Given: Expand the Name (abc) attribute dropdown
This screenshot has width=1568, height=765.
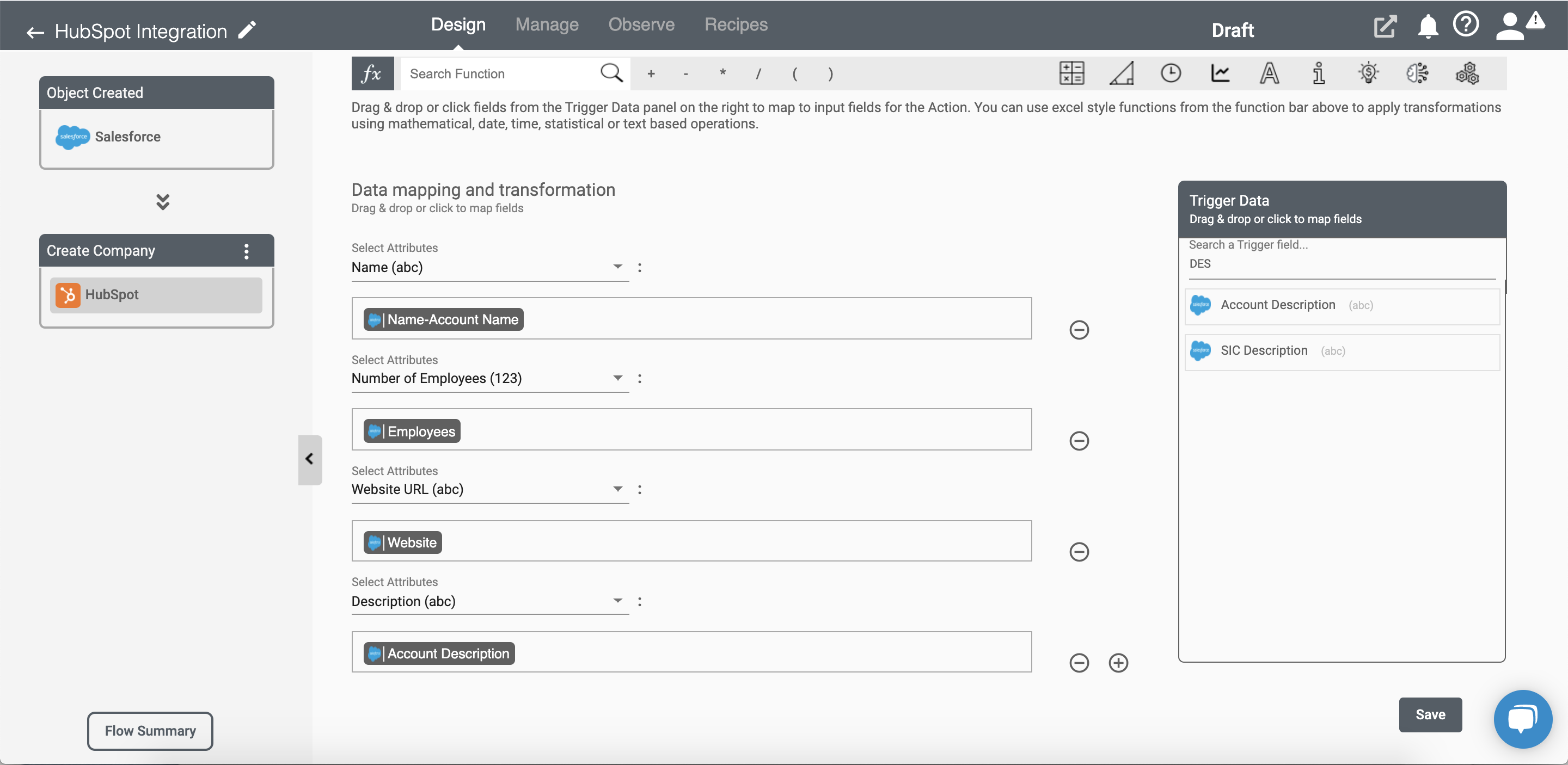Looking at the screenshot, I should (x=618, y=267).
